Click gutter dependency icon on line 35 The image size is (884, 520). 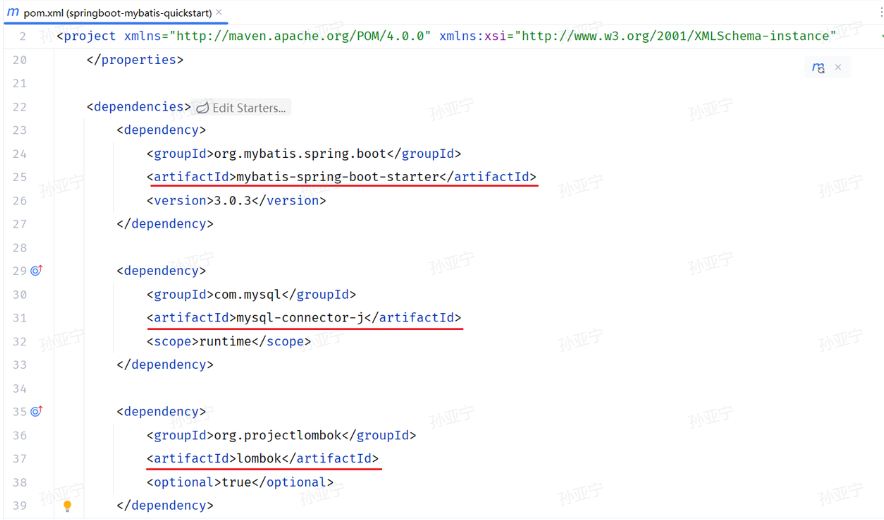click(x=36, y=412)
